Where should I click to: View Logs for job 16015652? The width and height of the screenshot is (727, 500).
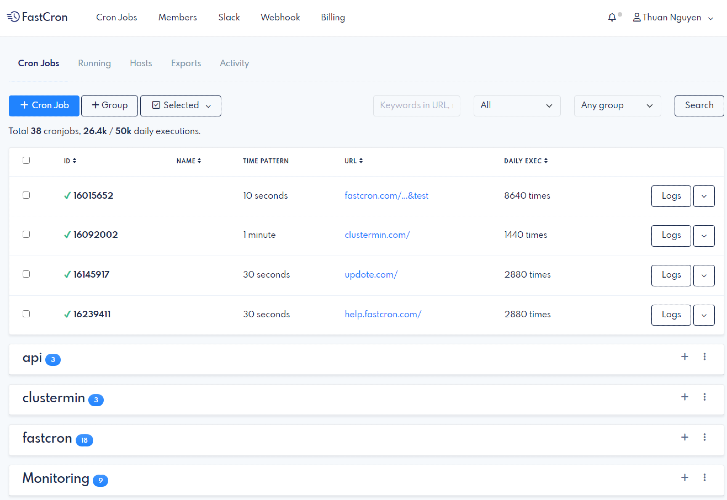coord(671,196)
